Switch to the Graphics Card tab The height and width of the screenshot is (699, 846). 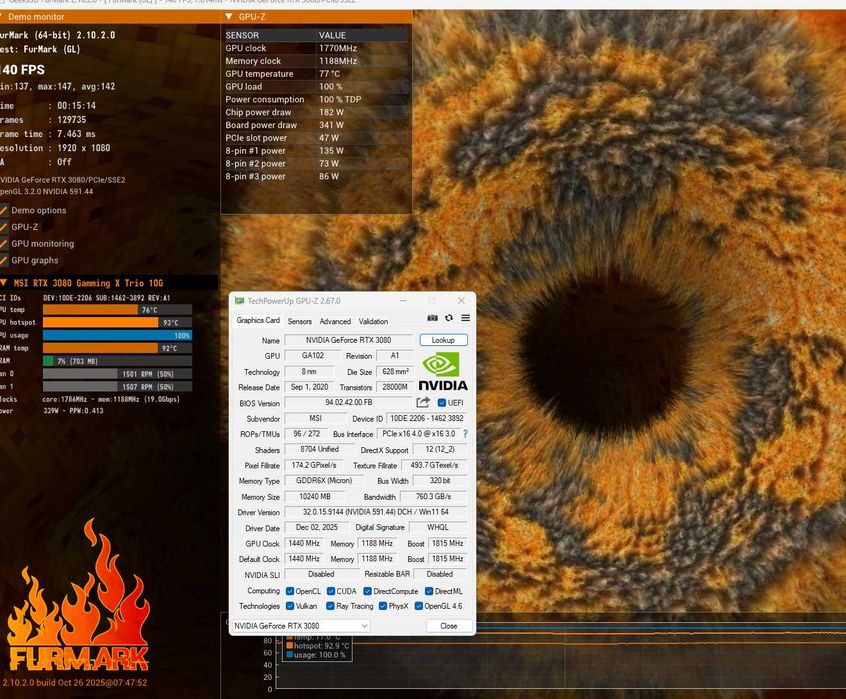[x=258, y=320]
